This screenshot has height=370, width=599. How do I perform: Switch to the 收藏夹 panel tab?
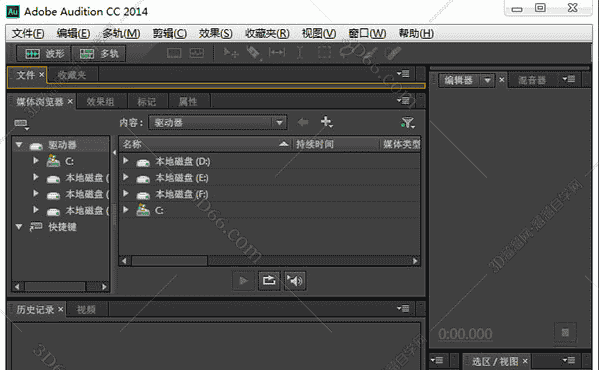(x=72, y=75)
